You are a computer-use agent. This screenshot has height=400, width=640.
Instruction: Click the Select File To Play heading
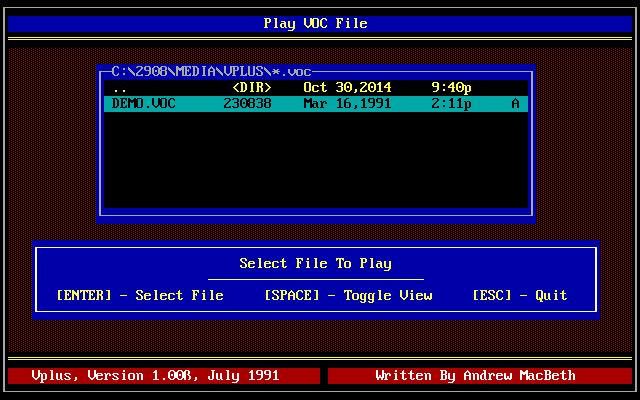[x=315, y=264]
